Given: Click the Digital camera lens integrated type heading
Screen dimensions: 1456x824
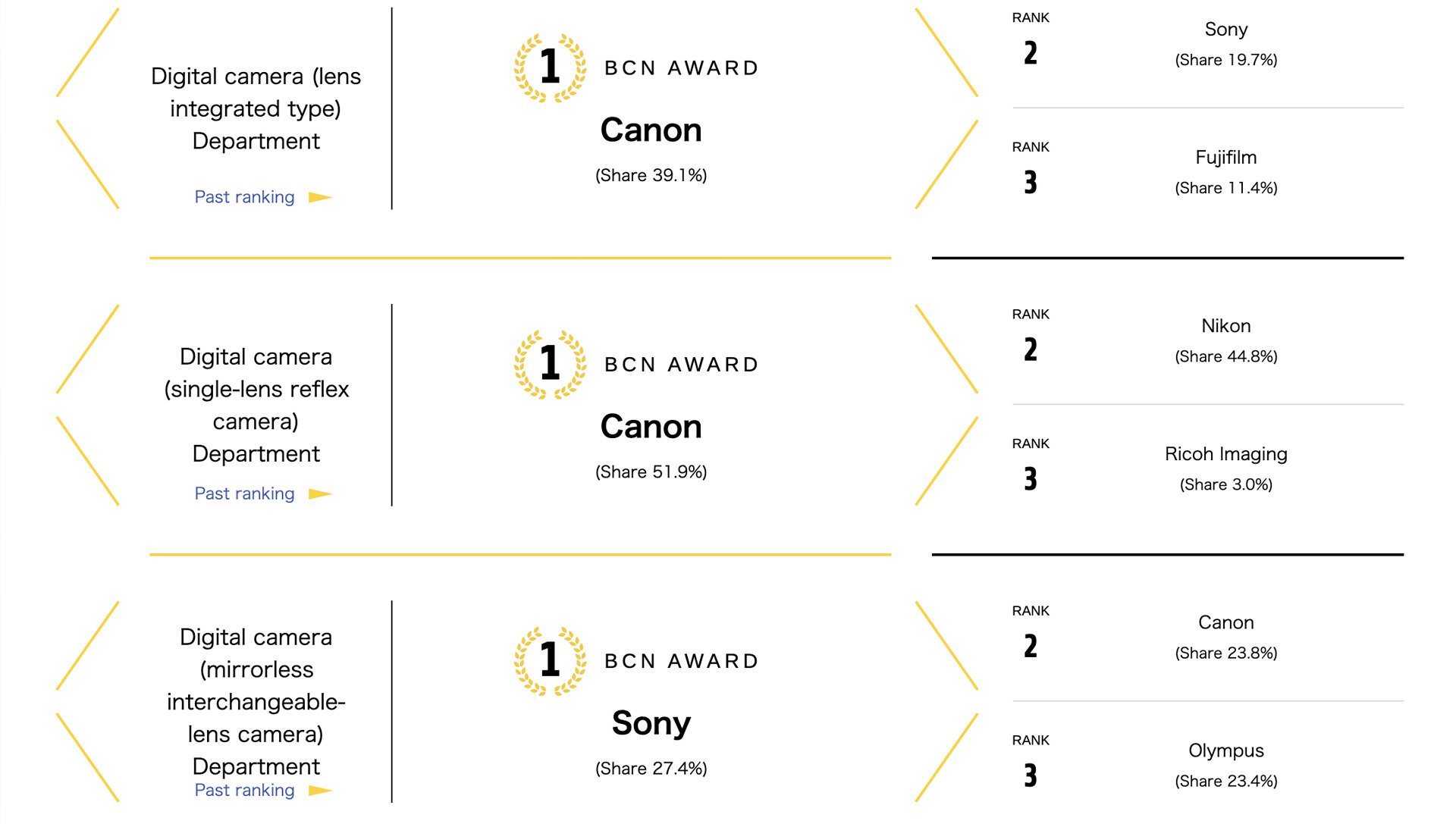Looking at the screenshot, I should coord(256,108).
